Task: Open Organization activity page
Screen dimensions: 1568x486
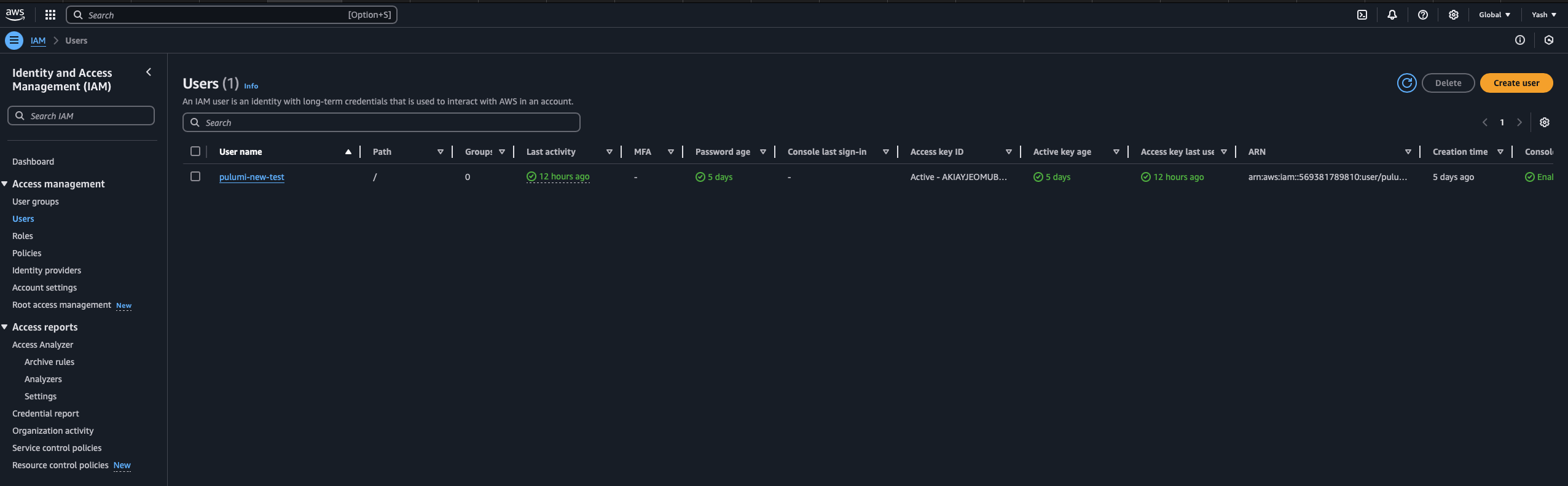Action: (53, 431)
